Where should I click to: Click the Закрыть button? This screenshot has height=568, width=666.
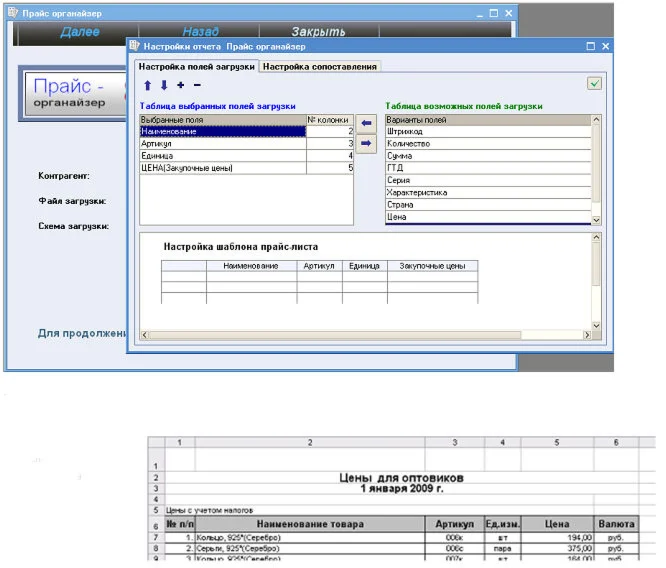318,32
